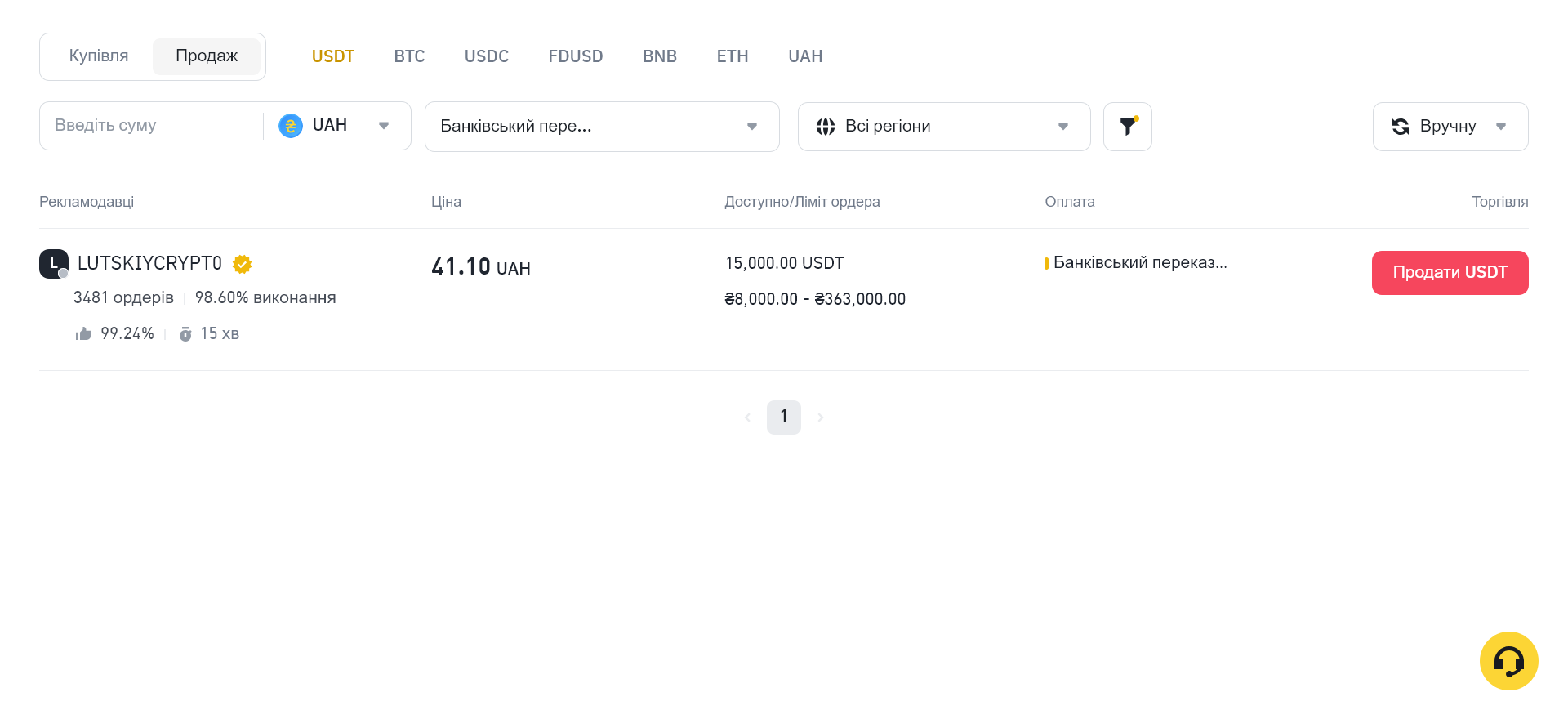Image resolution: width=1568 pixels, height=719 pixels.
Task: Open the Вручну refresh mode dropdown
Action: tap(1450, 127)
